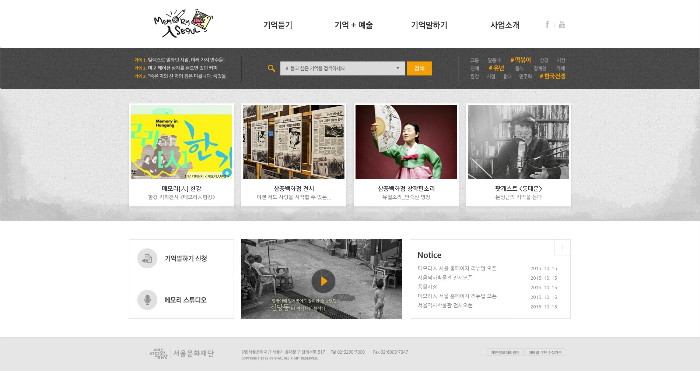Click the 서울문화재단 footer logo
The height and width of the screenshot is (371, 700).
click(x=182, y=354)
